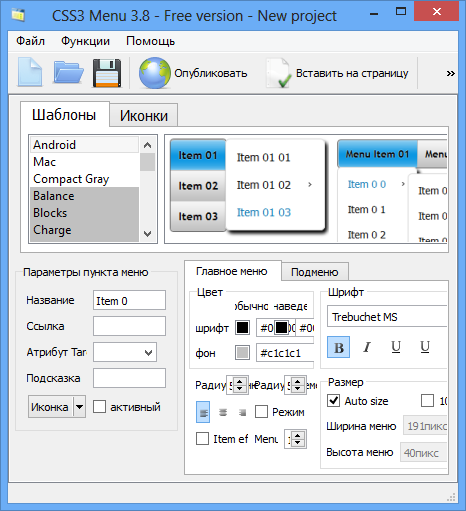Click the Ссылка input field
This screenshot has width=466, height=511.
[129, 326]
